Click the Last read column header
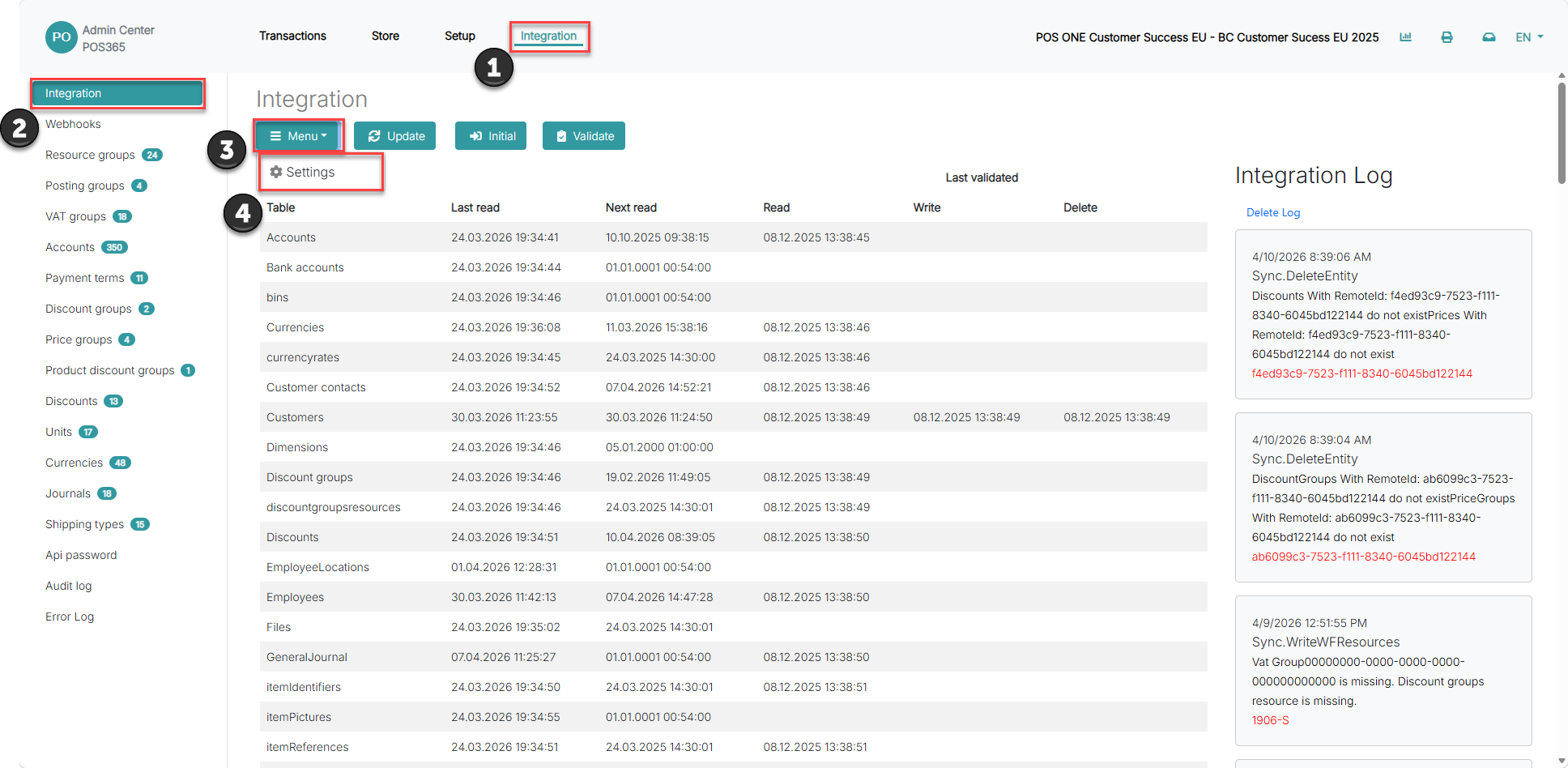Screen dimensions: 1568x768 [475, 207]
